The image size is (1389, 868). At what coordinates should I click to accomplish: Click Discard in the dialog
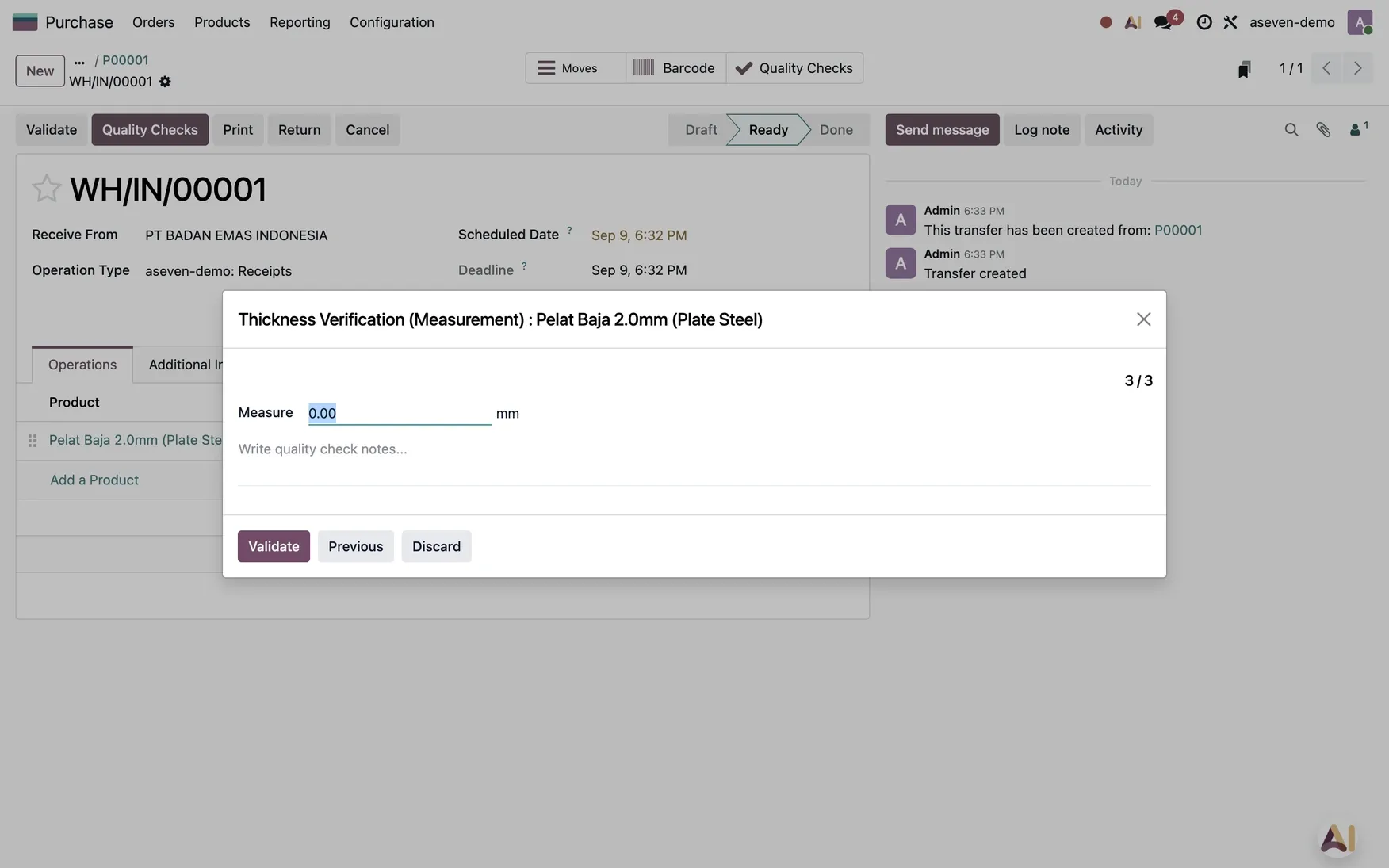pos(436,546)
